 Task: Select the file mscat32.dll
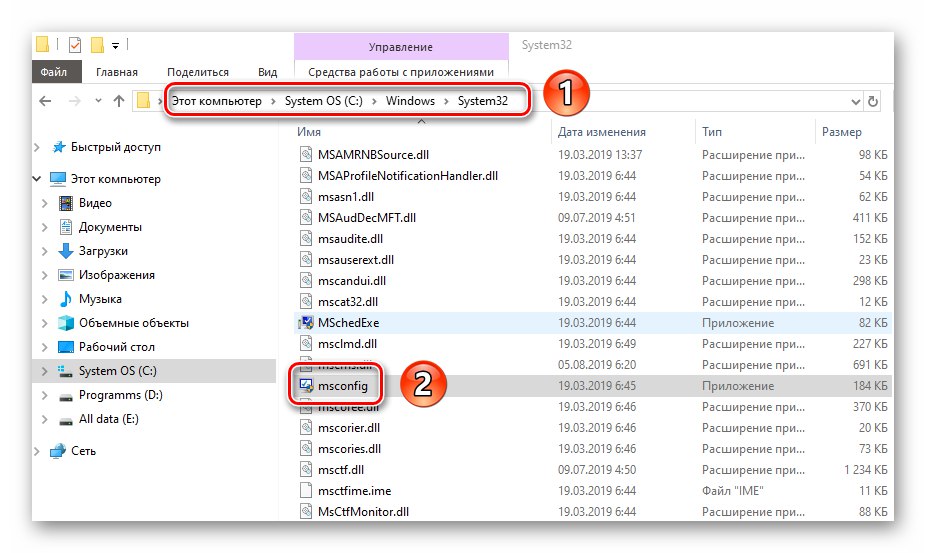[348, 302]
